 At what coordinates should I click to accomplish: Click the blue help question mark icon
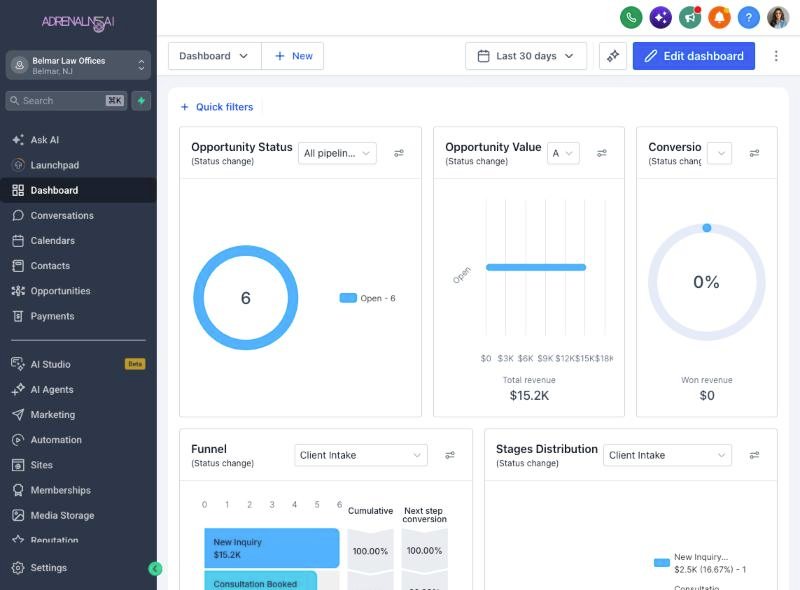click(748, 18)
